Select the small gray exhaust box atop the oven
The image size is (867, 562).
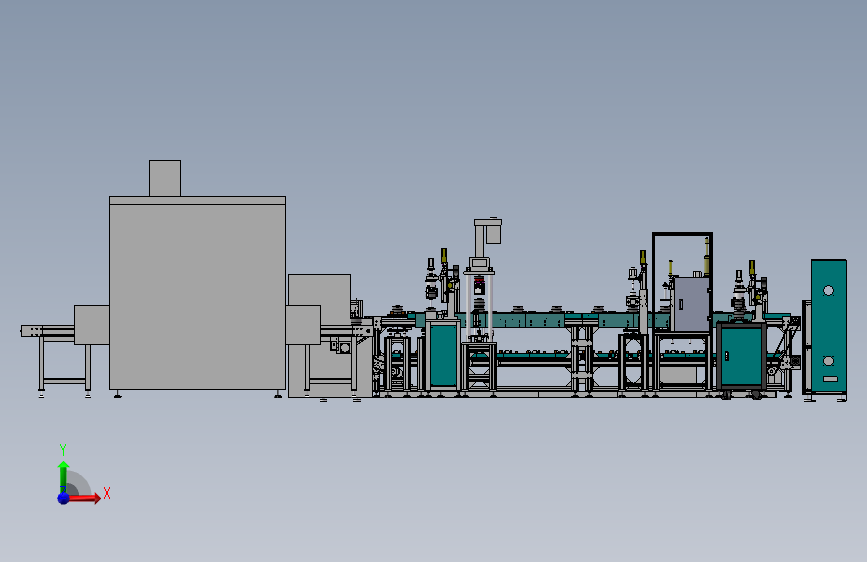165,178
